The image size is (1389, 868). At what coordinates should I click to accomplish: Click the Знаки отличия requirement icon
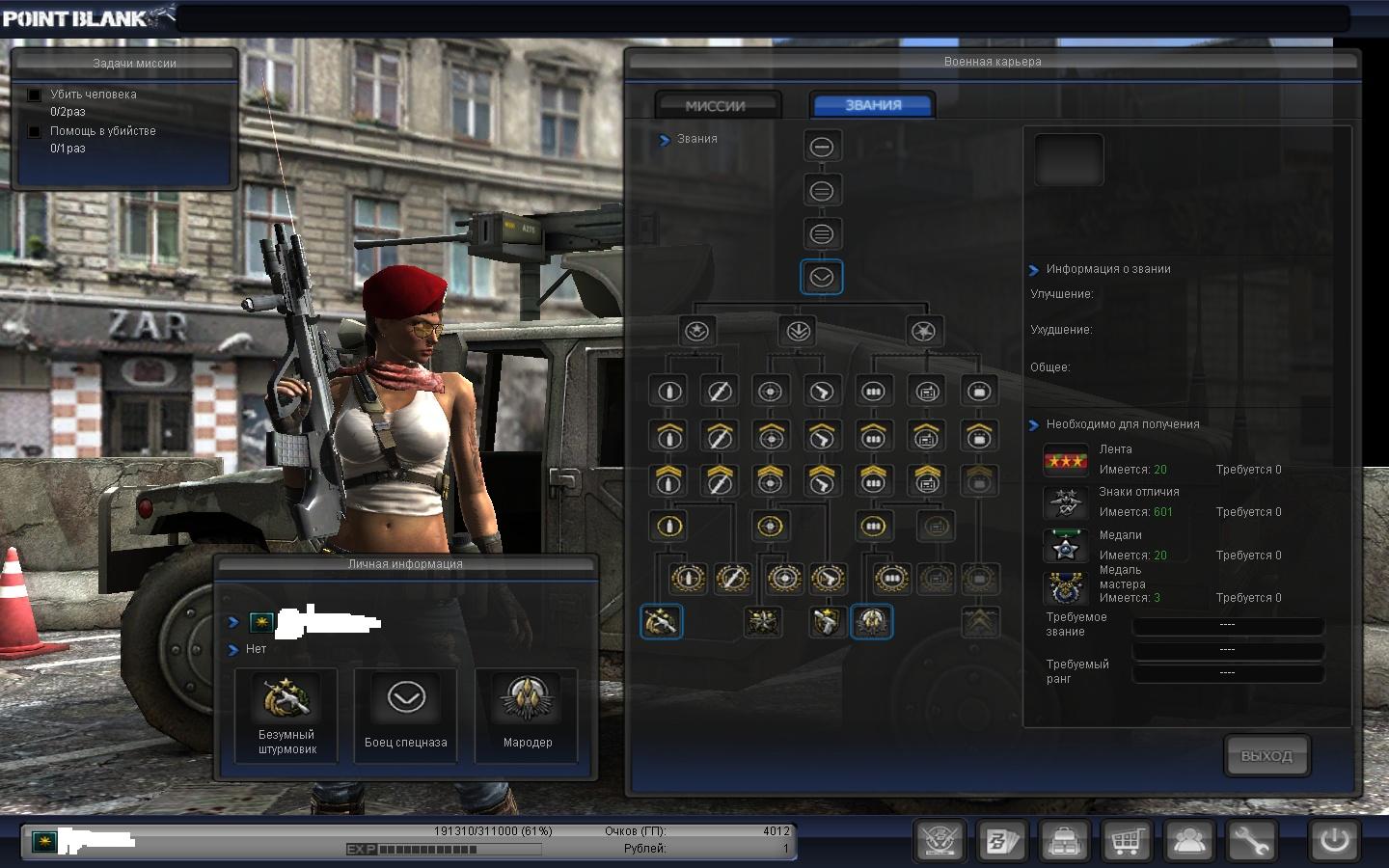pyautogui.click(x=1066, y=502)
